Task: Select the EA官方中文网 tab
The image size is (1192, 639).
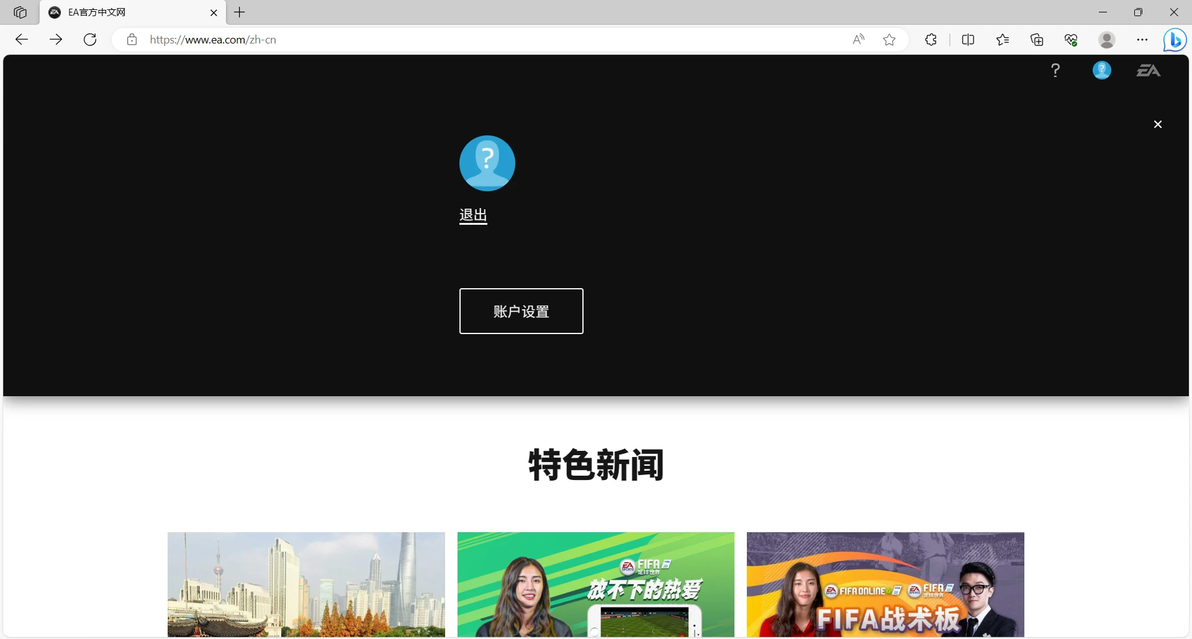Action: [x=132, y=12]
